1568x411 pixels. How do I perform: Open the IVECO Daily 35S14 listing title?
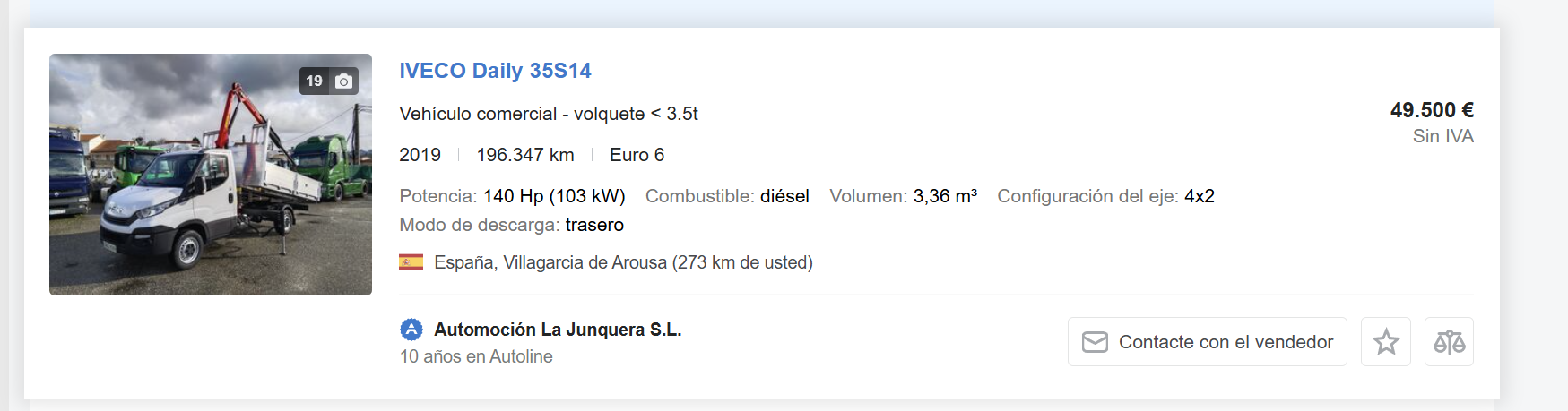coord(496,71)
